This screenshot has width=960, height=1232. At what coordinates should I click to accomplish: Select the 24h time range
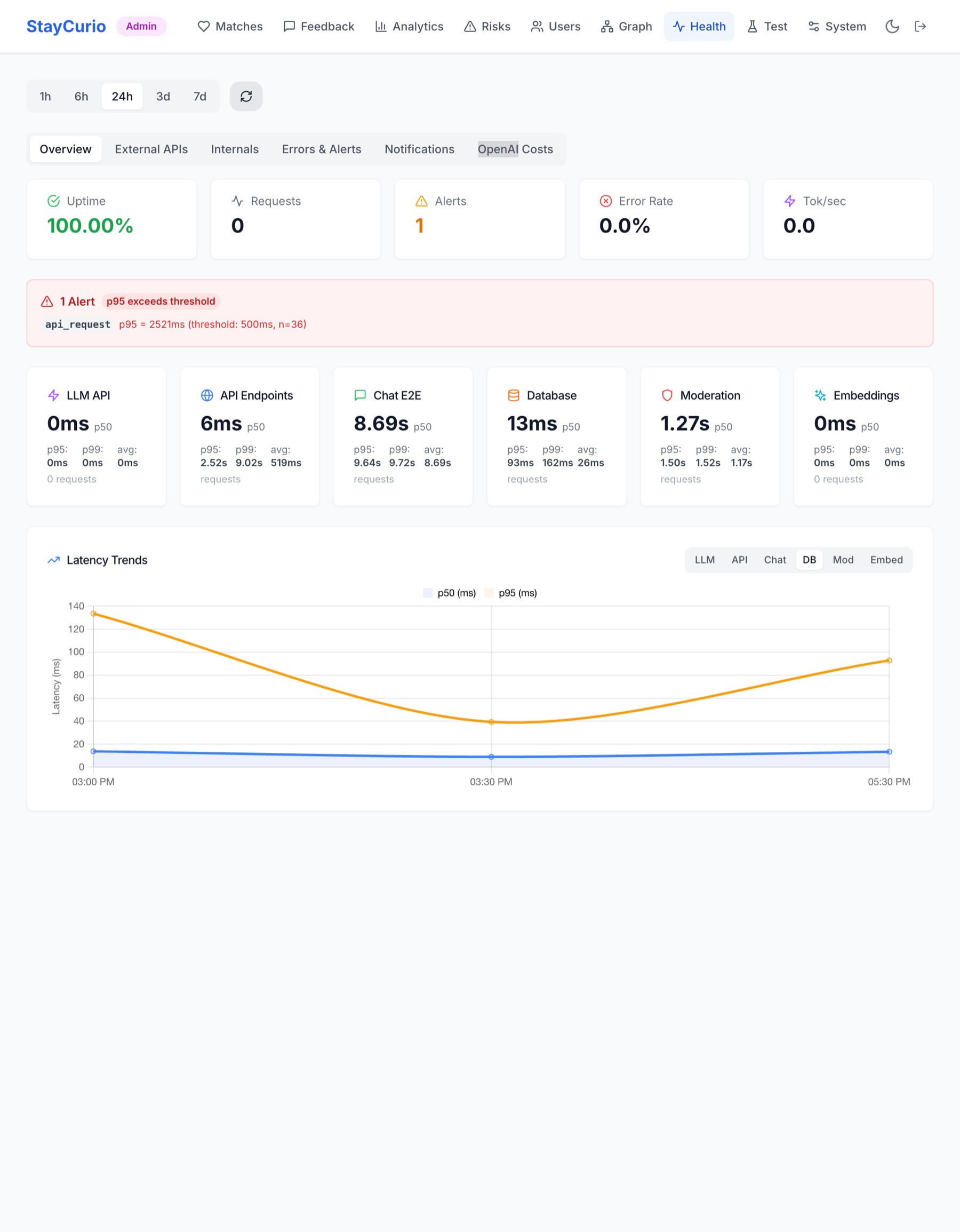click(x=122, y=97)
